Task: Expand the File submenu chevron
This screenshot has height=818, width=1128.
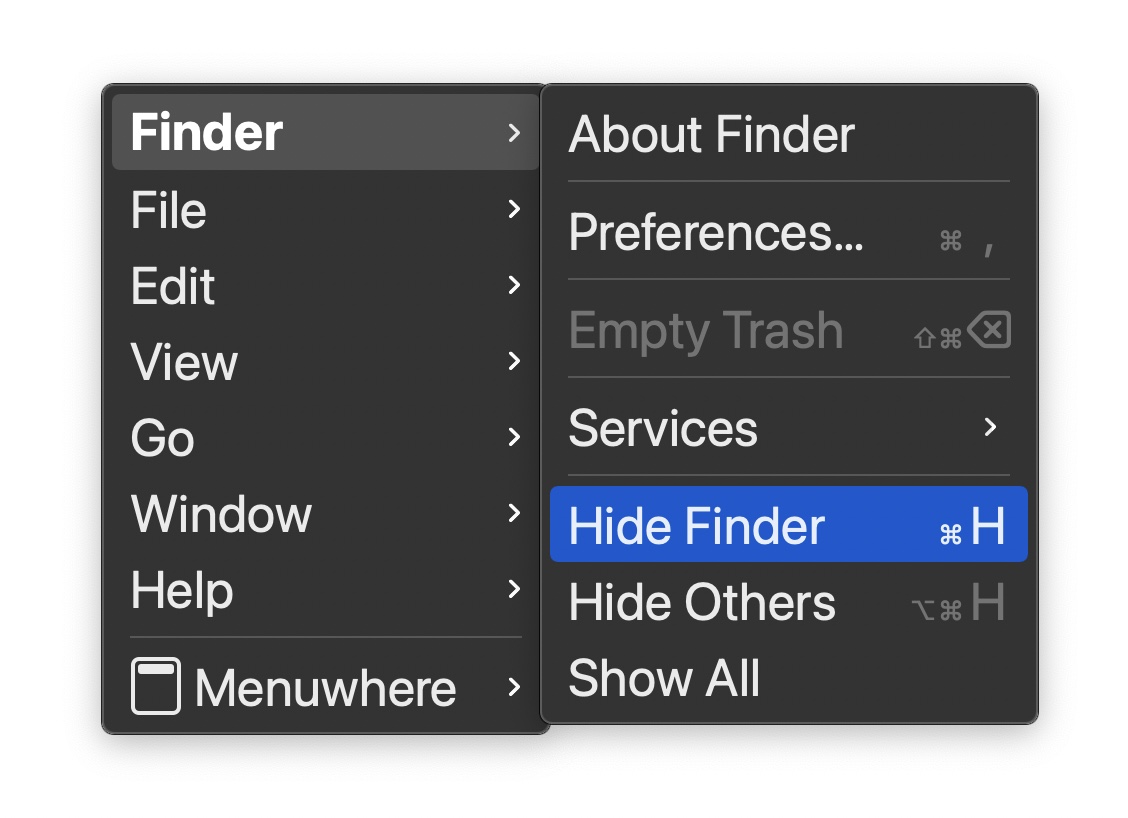Action: pos(514,209)
